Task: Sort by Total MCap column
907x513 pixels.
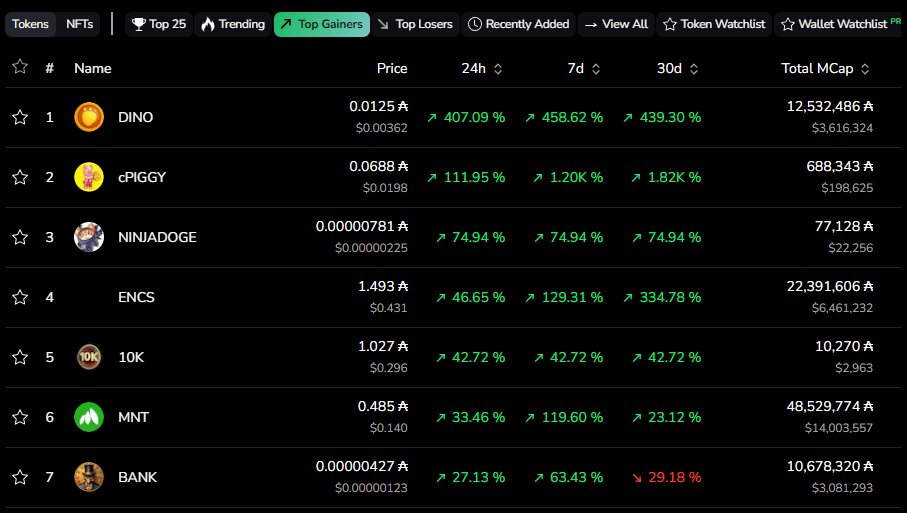Action: coord(825,69)
